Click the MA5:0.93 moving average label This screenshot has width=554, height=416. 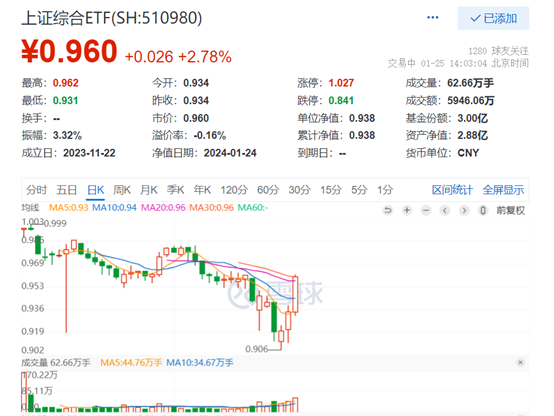[x=69, y=207]
